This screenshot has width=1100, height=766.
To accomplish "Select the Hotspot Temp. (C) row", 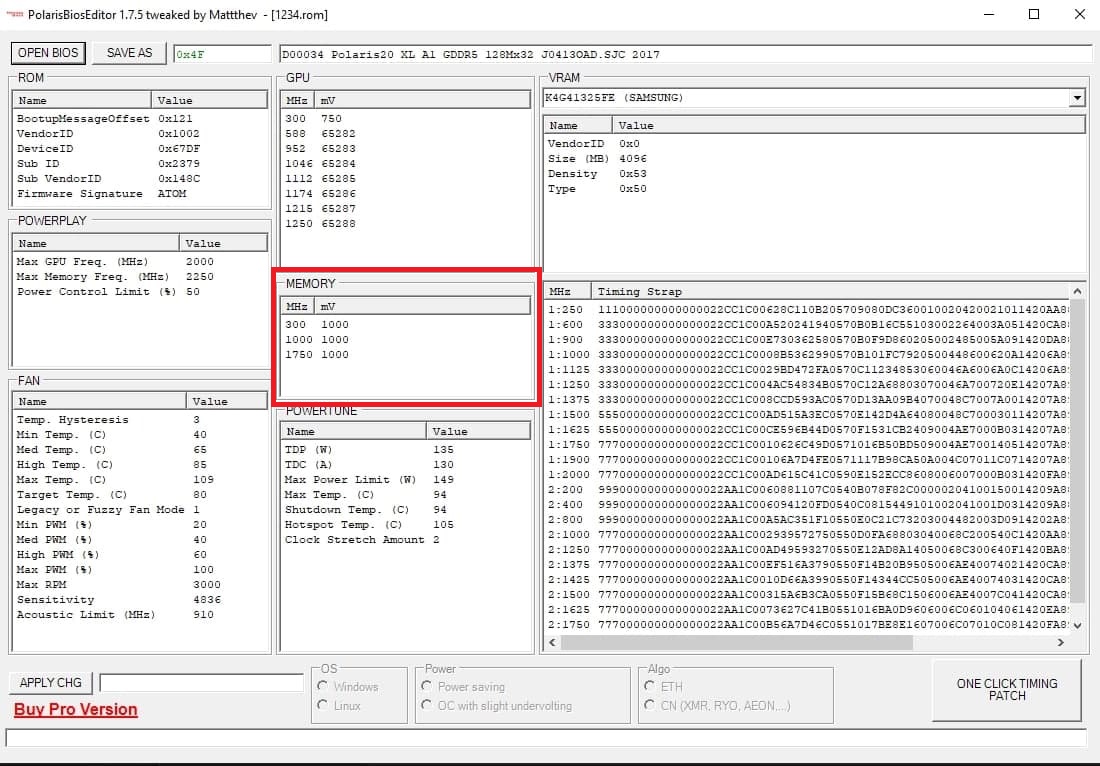I will (x=405, y=525).
